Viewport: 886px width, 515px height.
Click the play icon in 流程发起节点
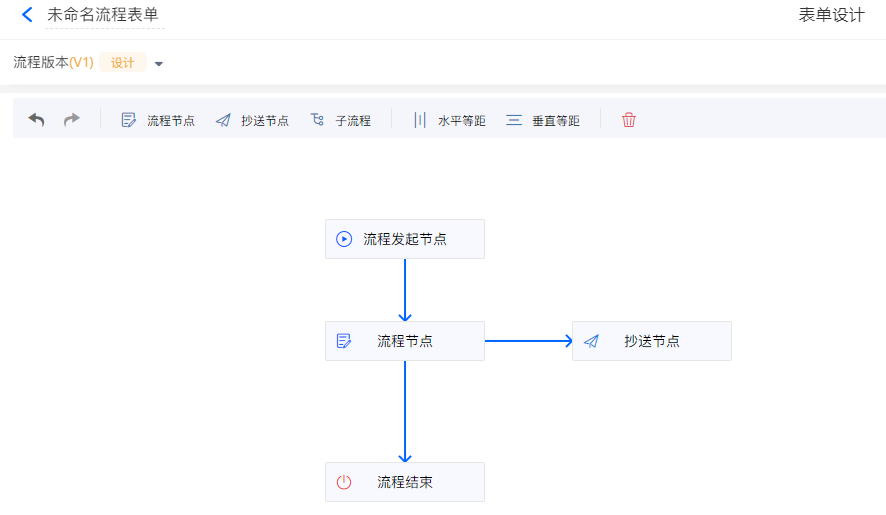click(x=344, y=239)
